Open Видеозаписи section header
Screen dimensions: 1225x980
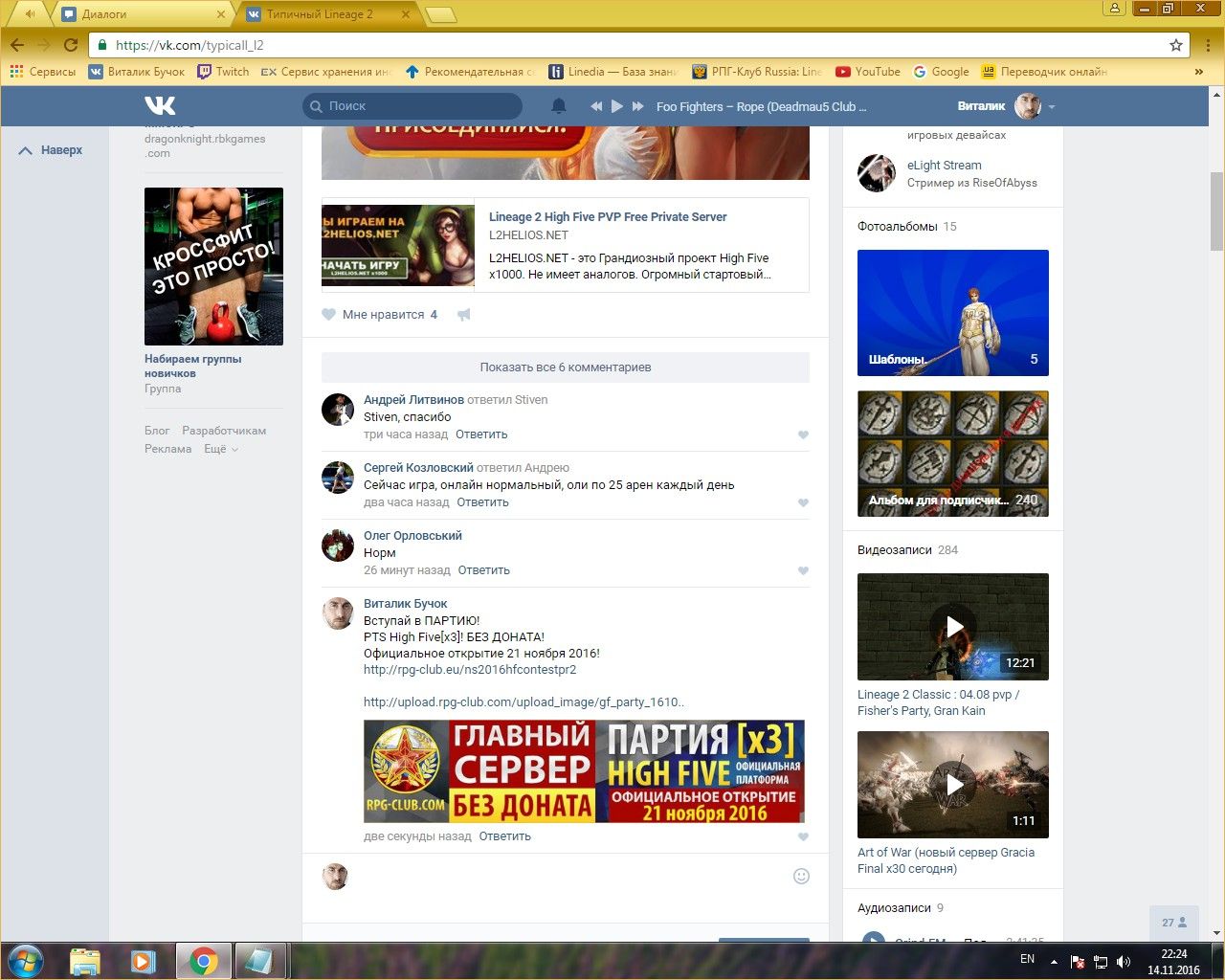tap(895, 550)
